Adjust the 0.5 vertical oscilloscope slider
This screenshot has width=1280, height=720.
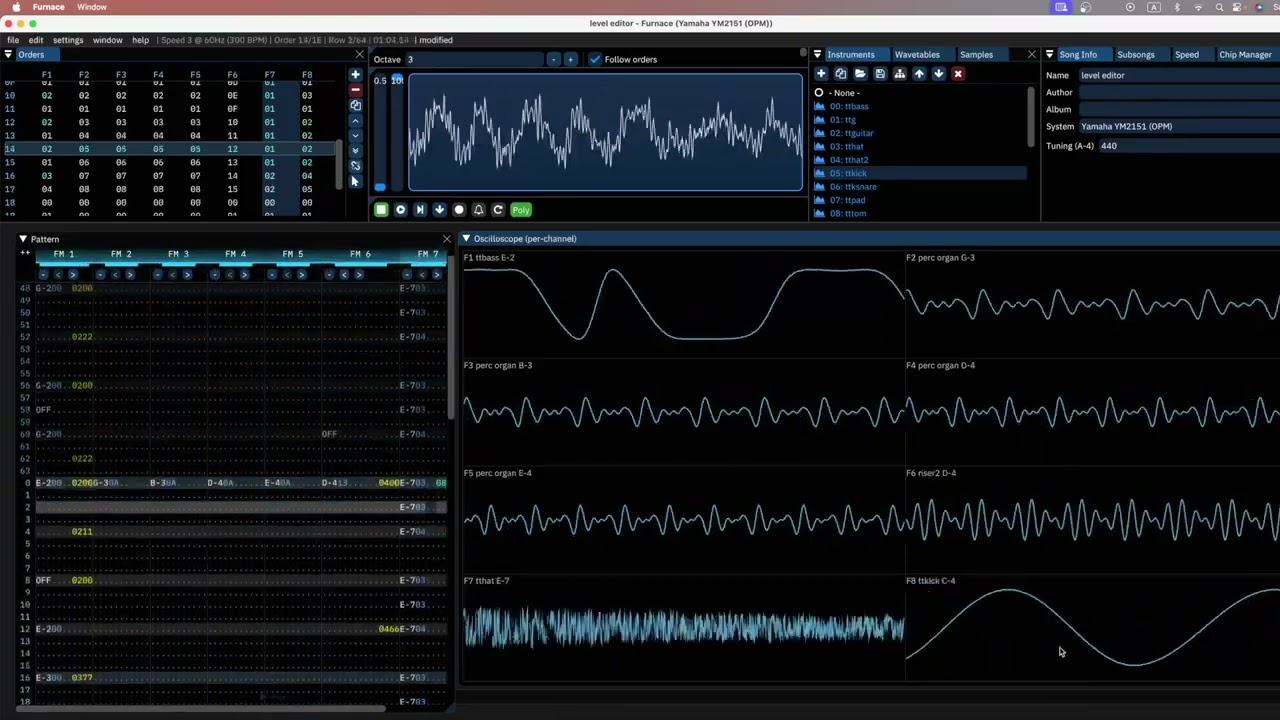coord(380,132)
